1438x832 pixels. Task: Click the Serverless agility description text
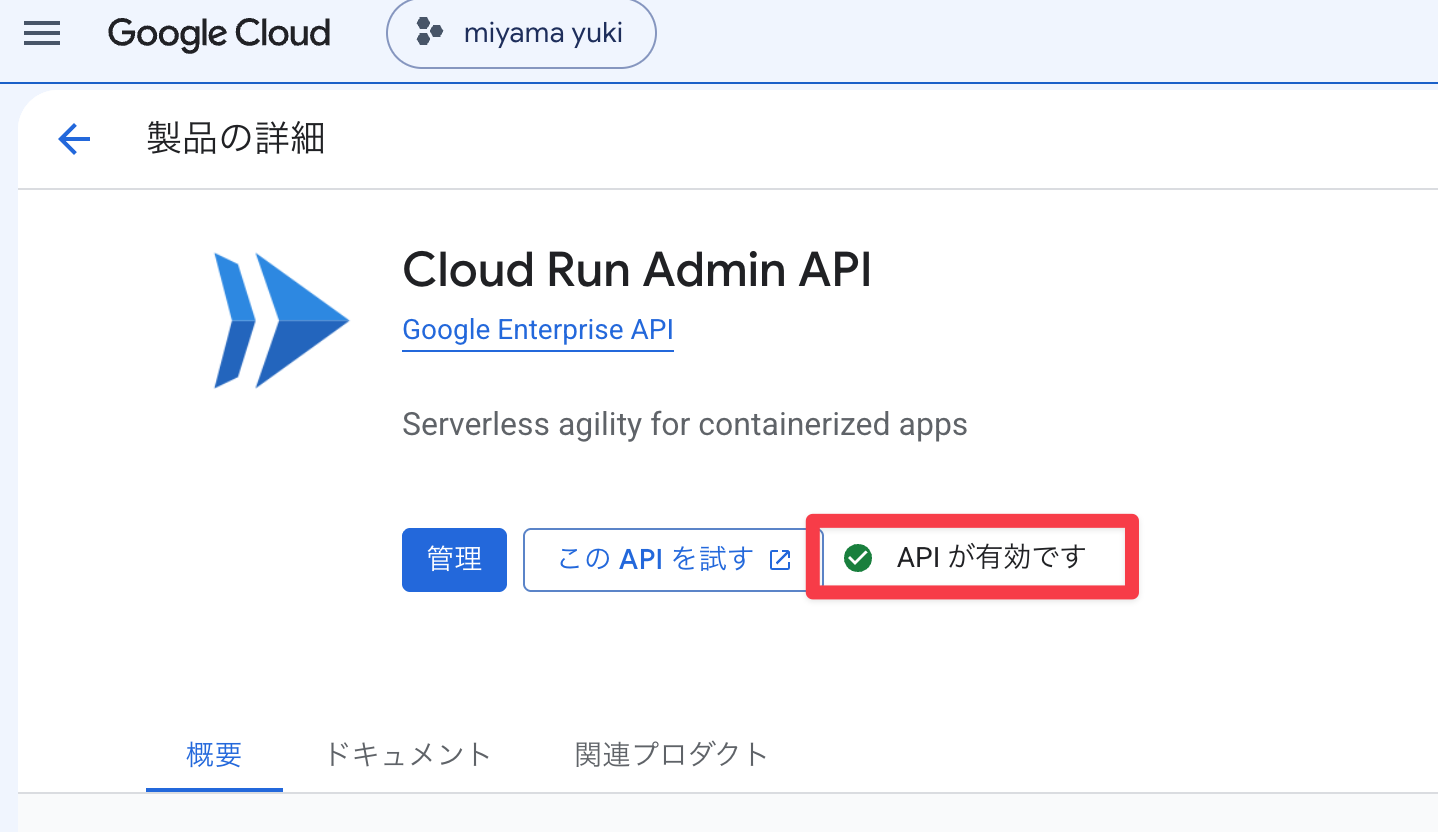[685, 424]
